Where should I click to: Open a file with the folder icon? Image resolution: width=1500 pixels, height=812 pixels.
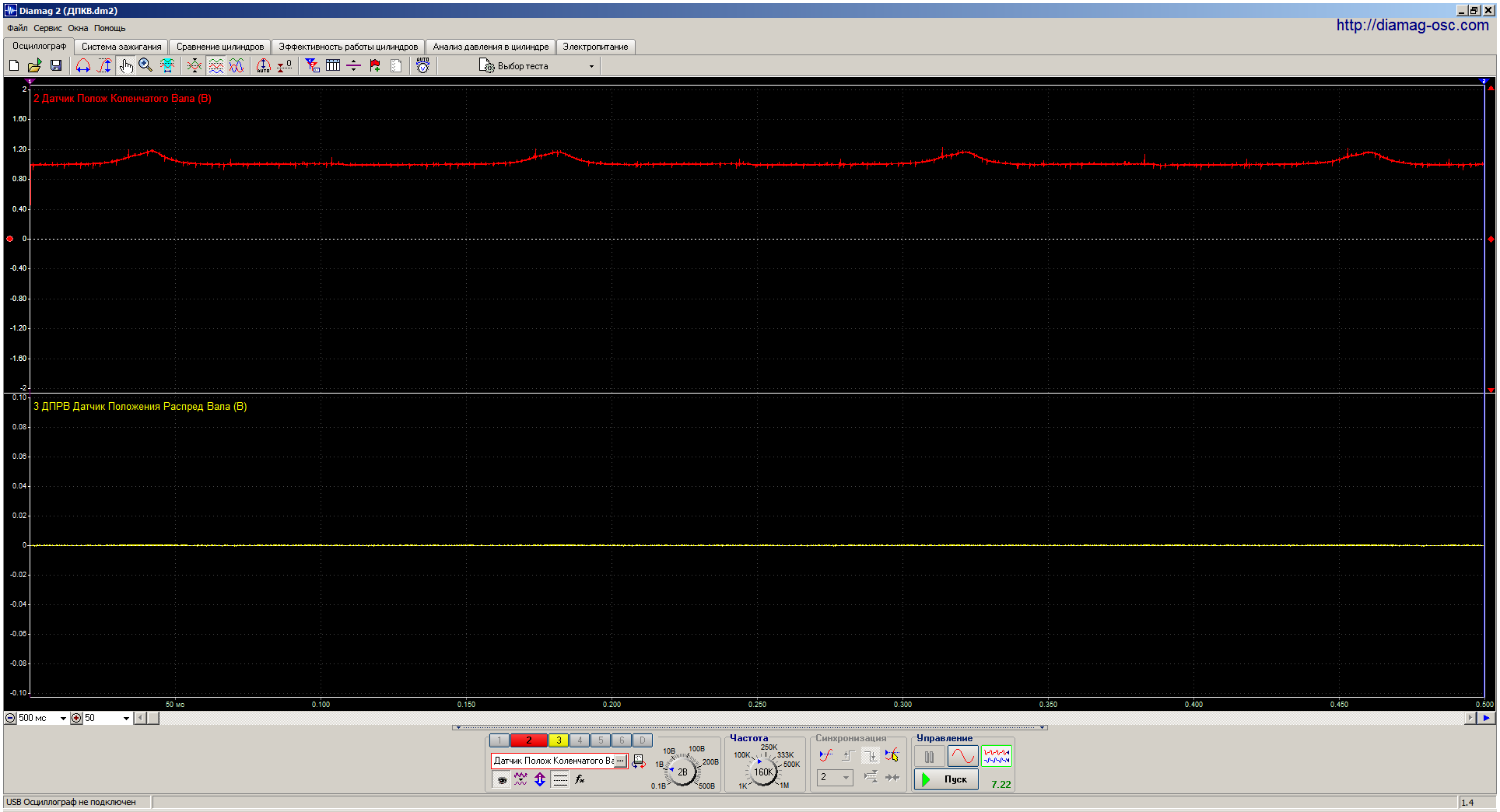[x=35, y=66]
